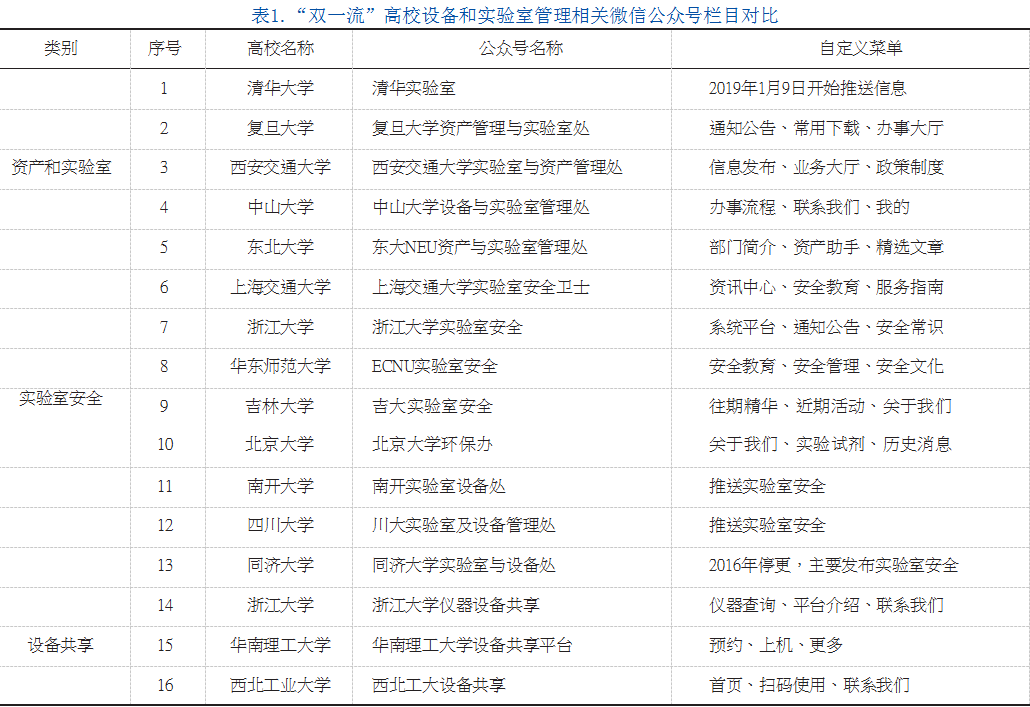Select the column header 高校名称
The image size is (1030, 707).
tap(280, 48)
